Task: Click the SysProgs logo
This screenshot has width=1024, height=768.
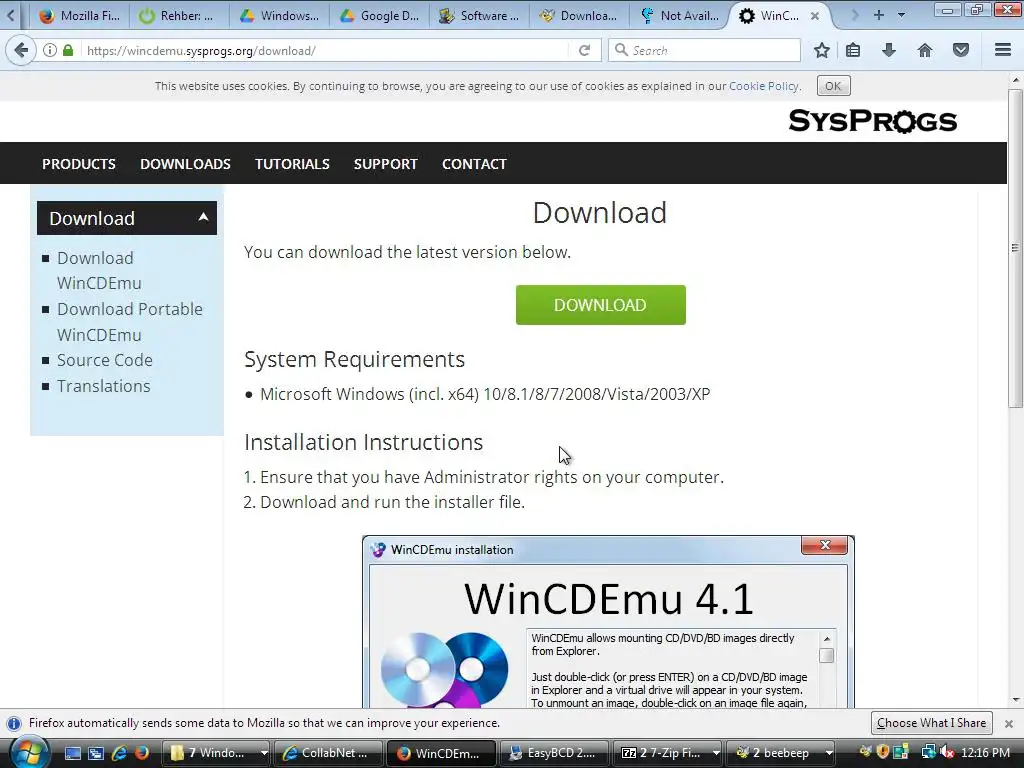Action: (x=872, y=121)
